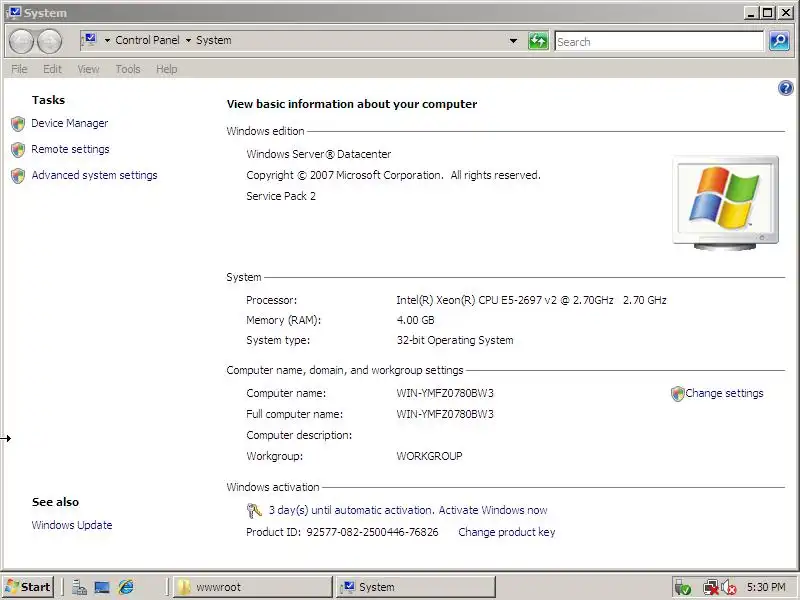
Task: Activate Windows now link
Action: 493,510
